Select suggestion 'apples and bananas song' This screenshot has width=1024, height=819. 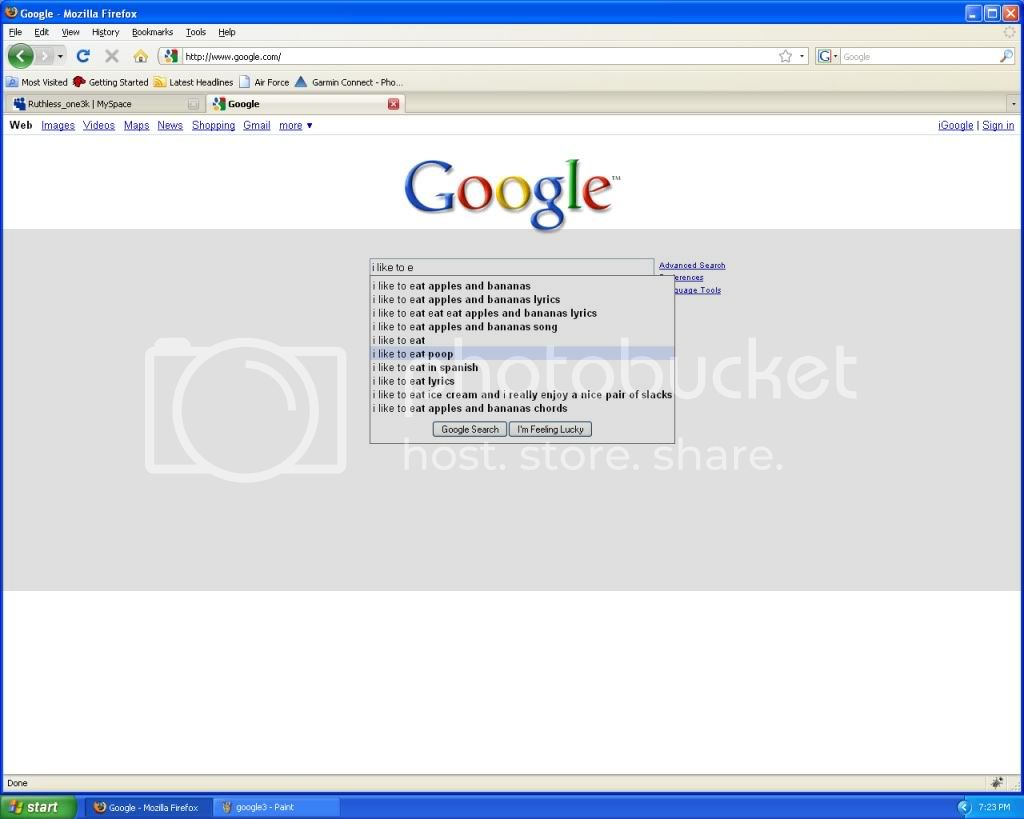pos(522,327)
